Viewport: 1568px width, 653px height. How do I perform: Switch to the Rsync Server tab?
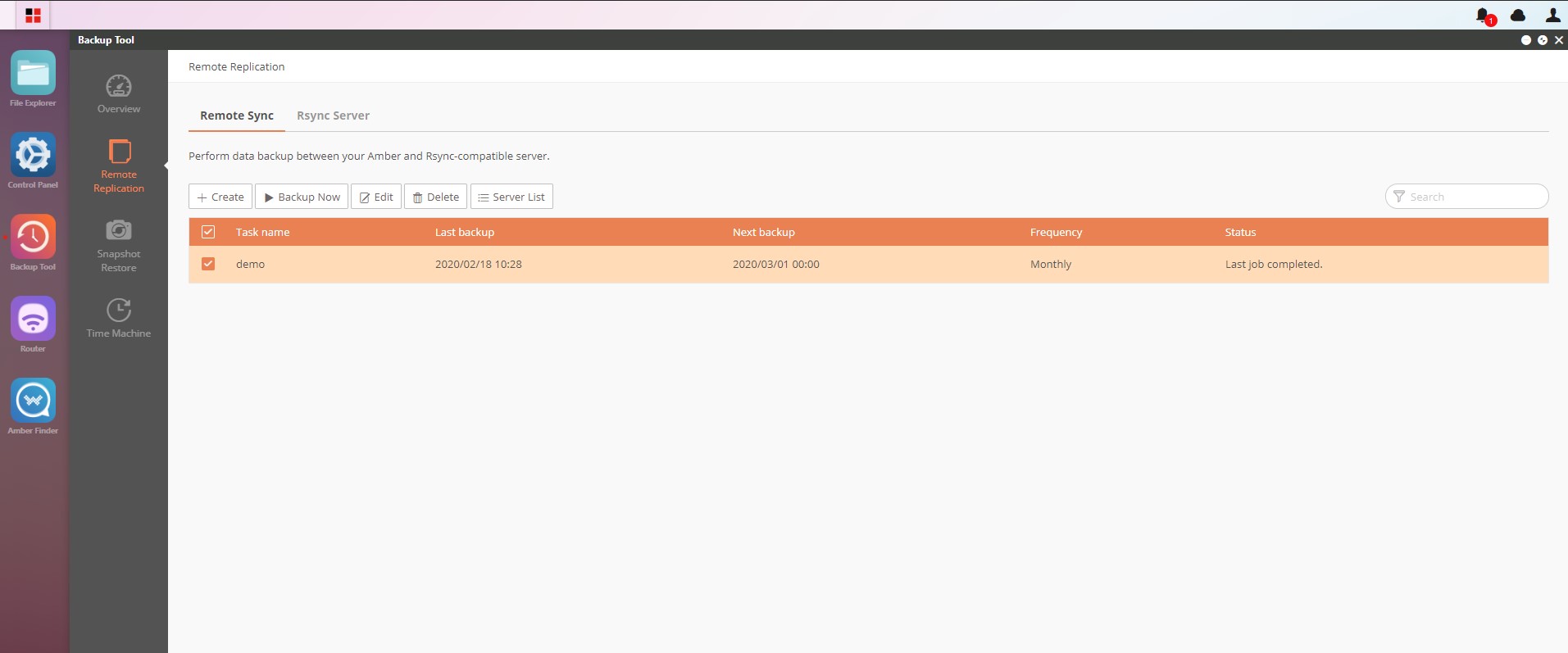tap(333, 116)
